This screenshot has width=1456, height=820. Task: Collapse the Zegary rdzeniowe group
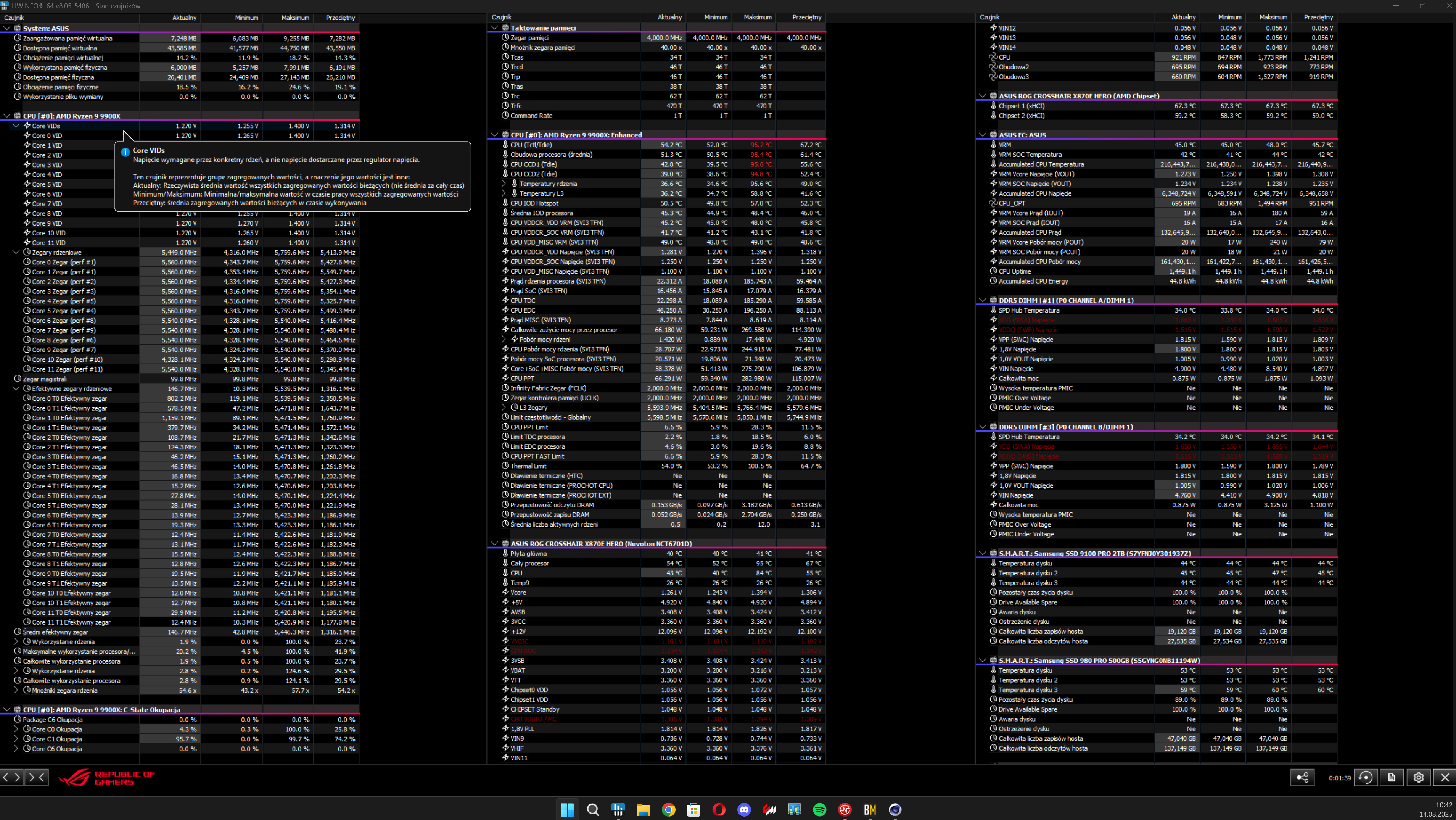tap(16, 252)
